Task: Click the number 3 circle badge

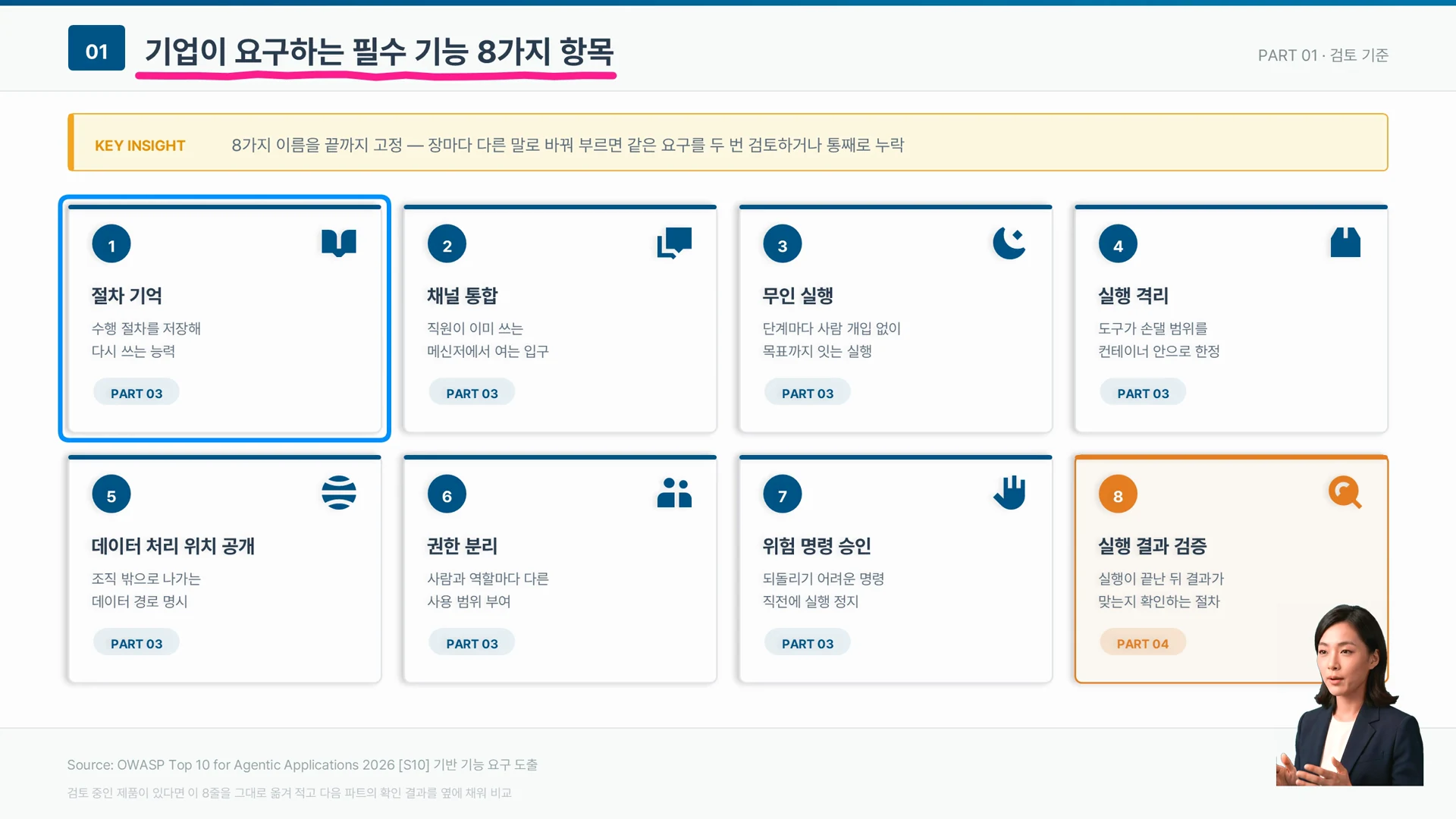Action: pyautogui.click(x=783, y=244)
